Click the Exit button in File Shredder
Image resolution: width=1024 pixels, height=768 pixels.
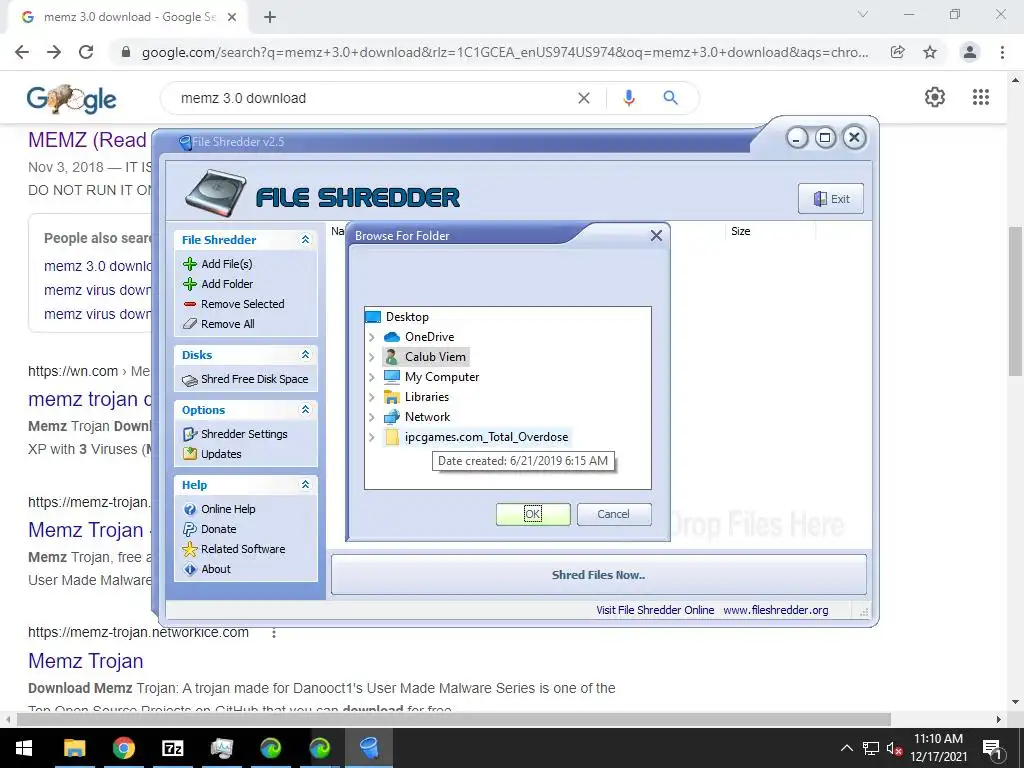point(831,199)
